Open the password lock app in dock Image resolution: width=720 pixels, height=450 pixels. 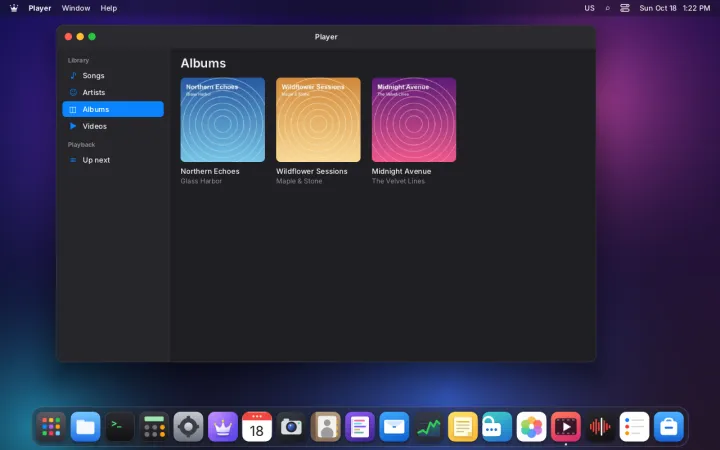(x=497, y=427)
